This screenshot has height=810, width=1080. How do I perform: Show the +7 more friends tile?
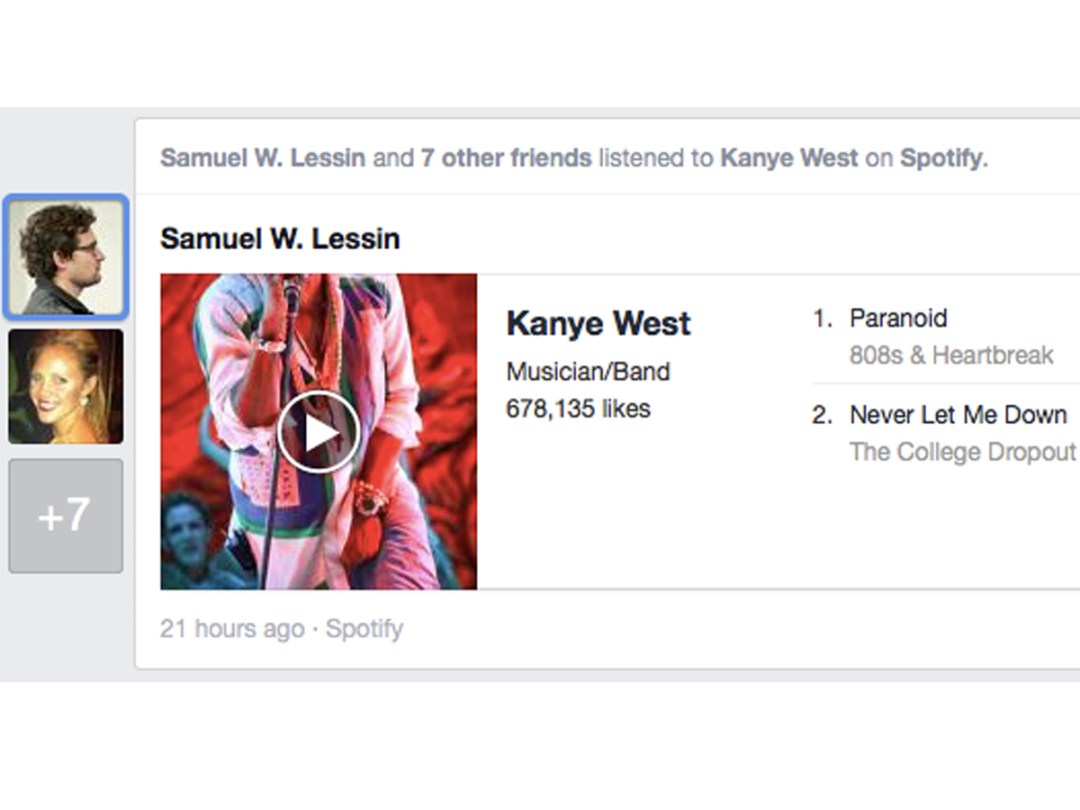tap(66, 516)
